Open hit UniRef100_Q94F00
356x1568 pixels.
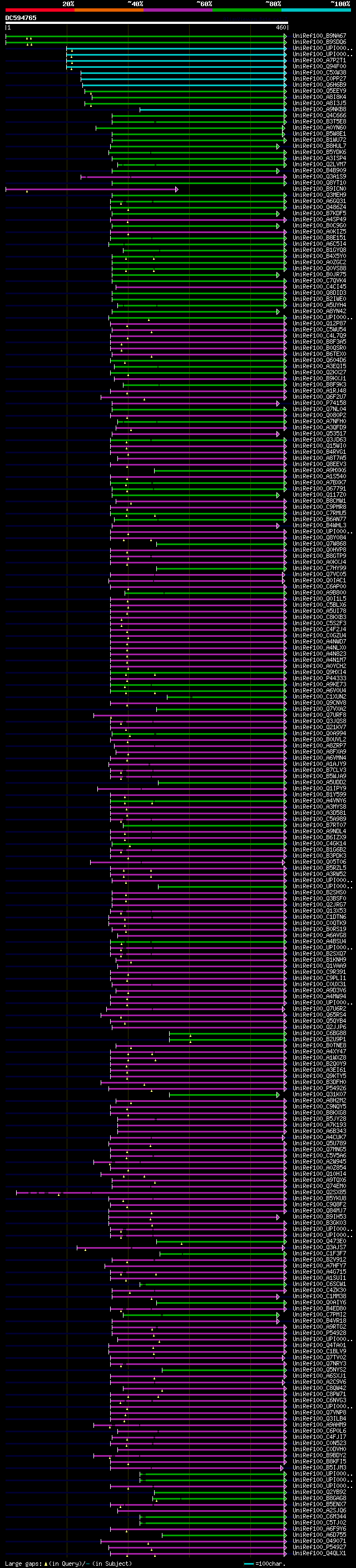click(x=319, y=66)
